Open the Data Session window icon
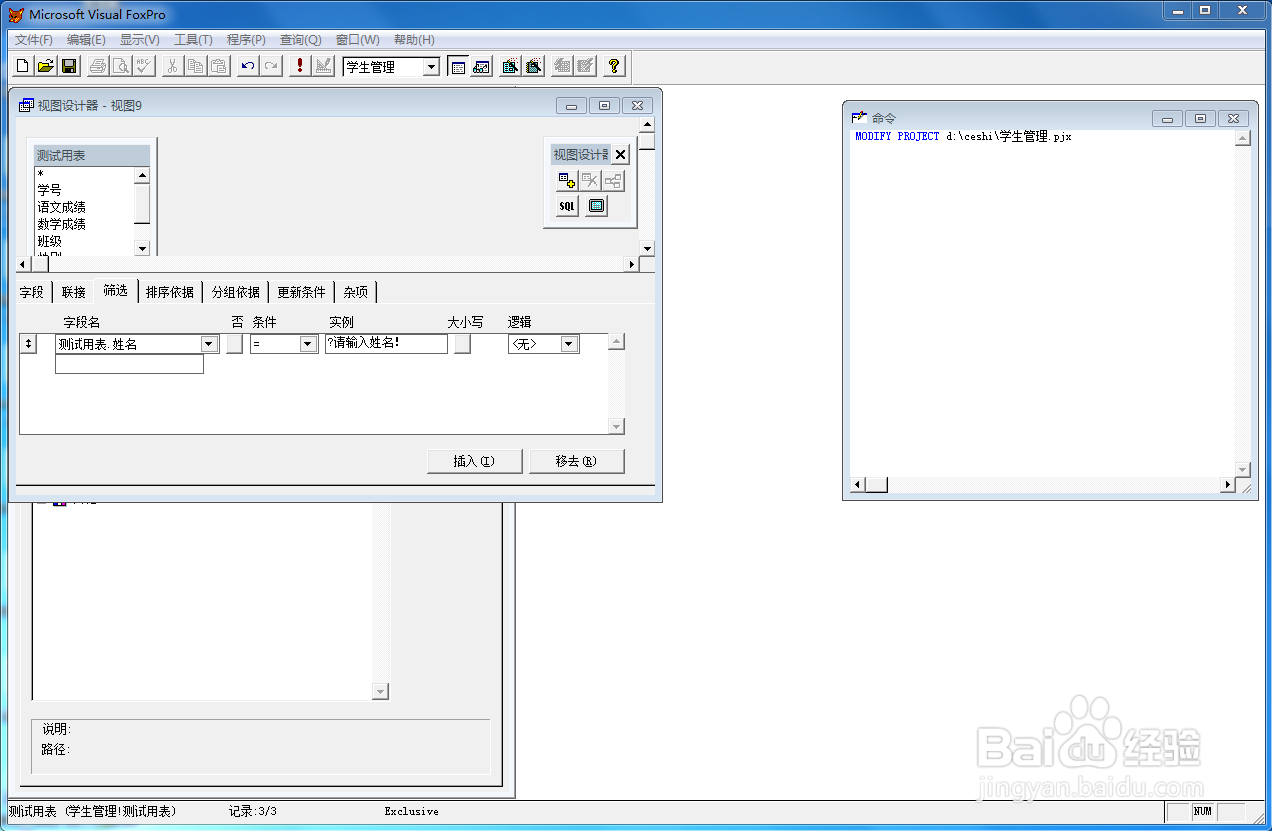Viewport: 1272px width, 831px height. pyautogui.click(x=482, y=67)
